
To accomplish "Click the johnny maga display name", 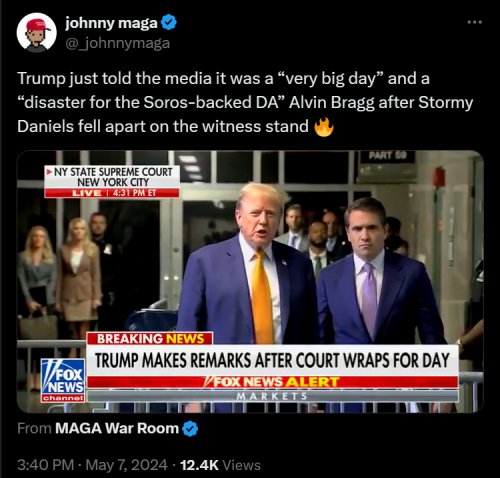I will [111, 23].
